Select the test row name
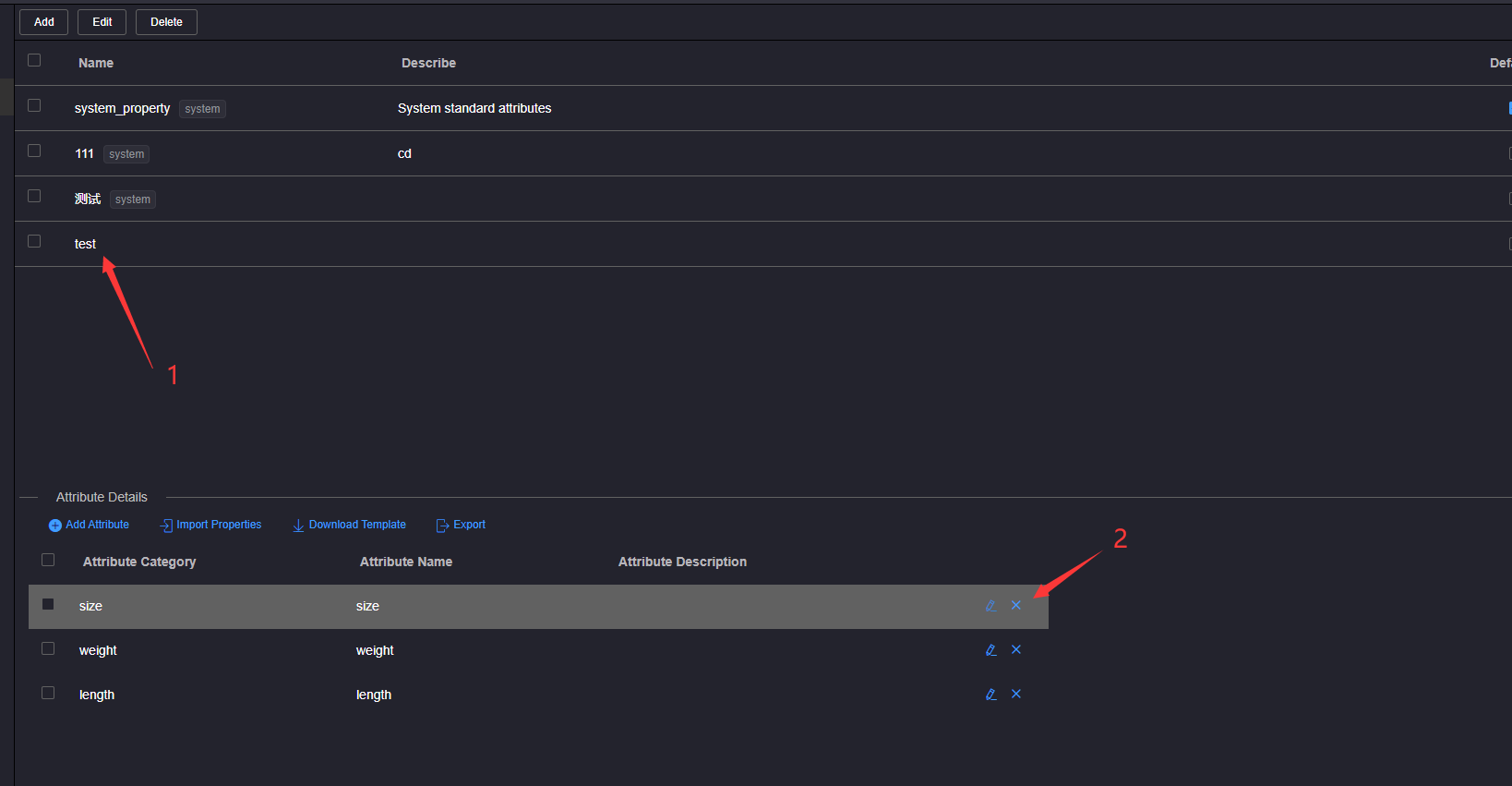Screen dimensions: 1512x786 (x=85, y=244)
